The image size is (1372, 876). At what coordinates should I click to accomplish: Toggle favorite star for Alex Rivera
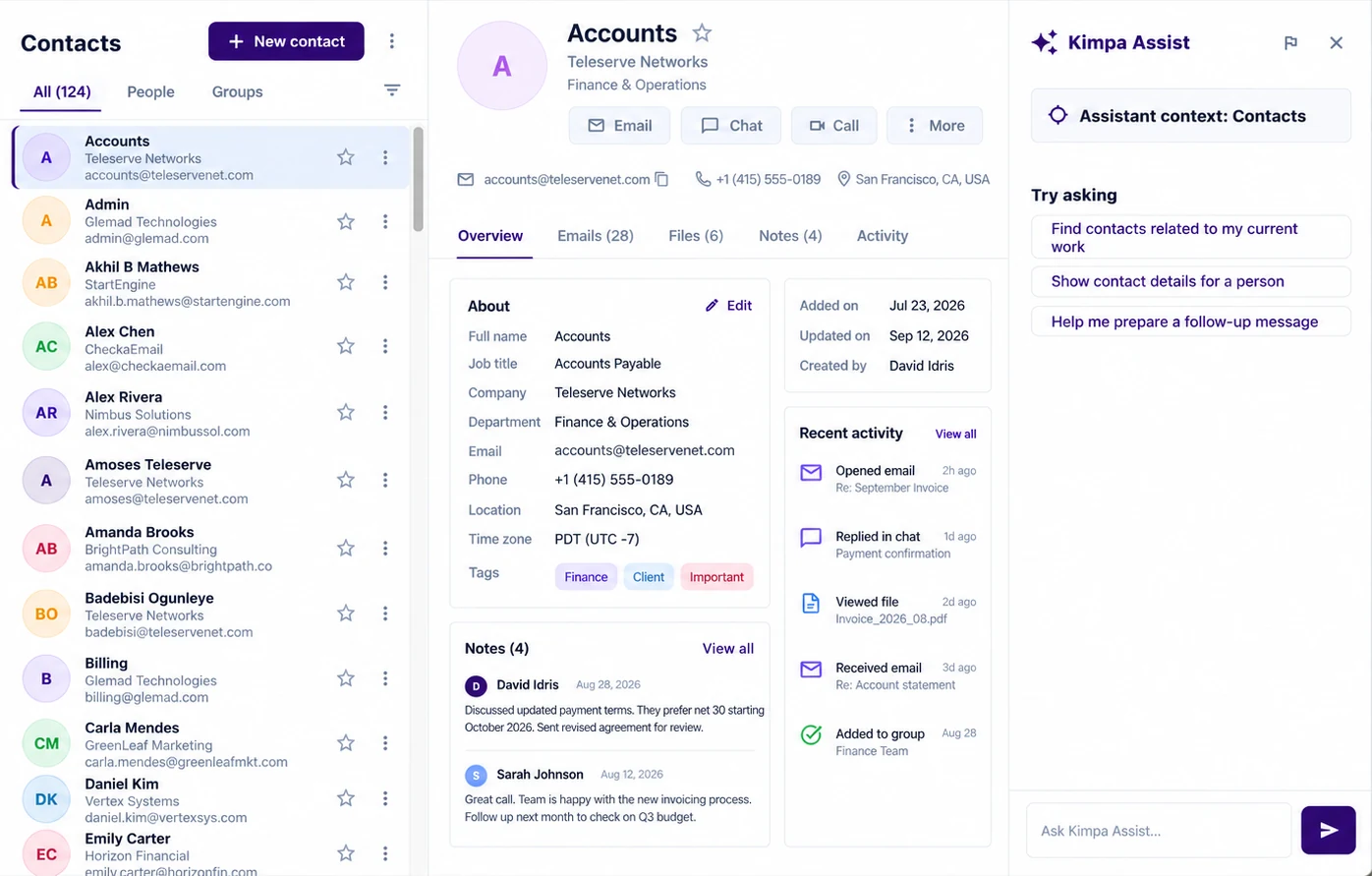click(346, 413)
